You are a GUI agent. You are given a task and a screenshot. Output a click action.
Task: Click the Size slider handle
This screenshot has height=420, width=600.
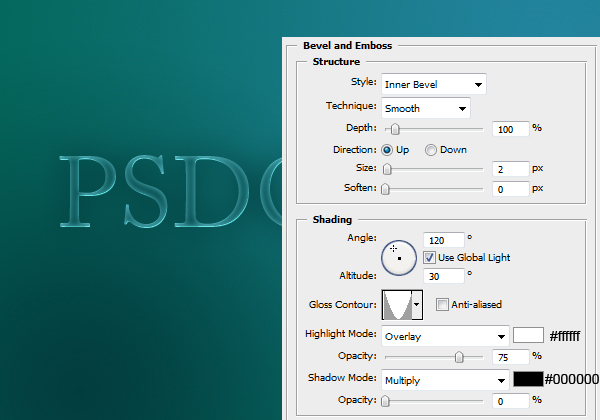pos(387,169)
